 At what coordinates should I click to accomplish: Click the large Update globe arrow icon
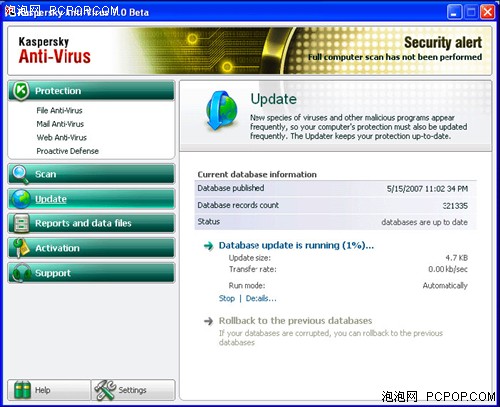click(221, 111)
